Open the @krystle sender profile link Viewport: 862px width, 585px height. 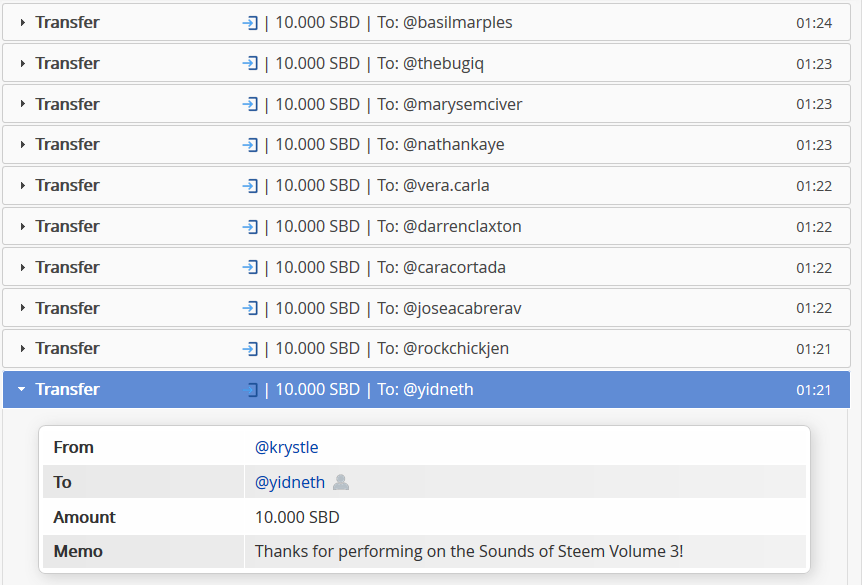(x=286, y=448)
